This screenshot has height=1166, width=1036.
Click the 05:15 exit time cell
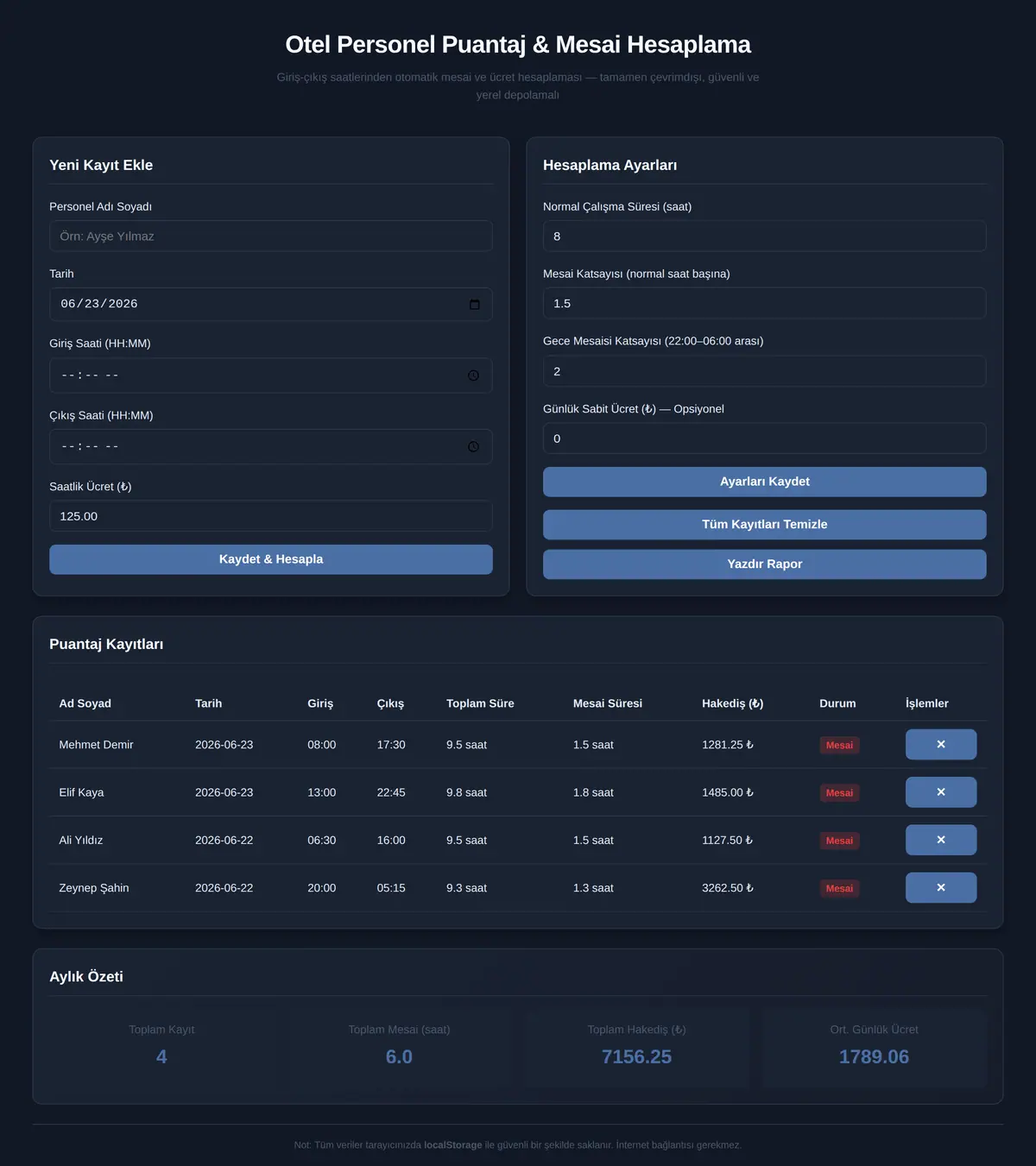click(x=391, y=888)
